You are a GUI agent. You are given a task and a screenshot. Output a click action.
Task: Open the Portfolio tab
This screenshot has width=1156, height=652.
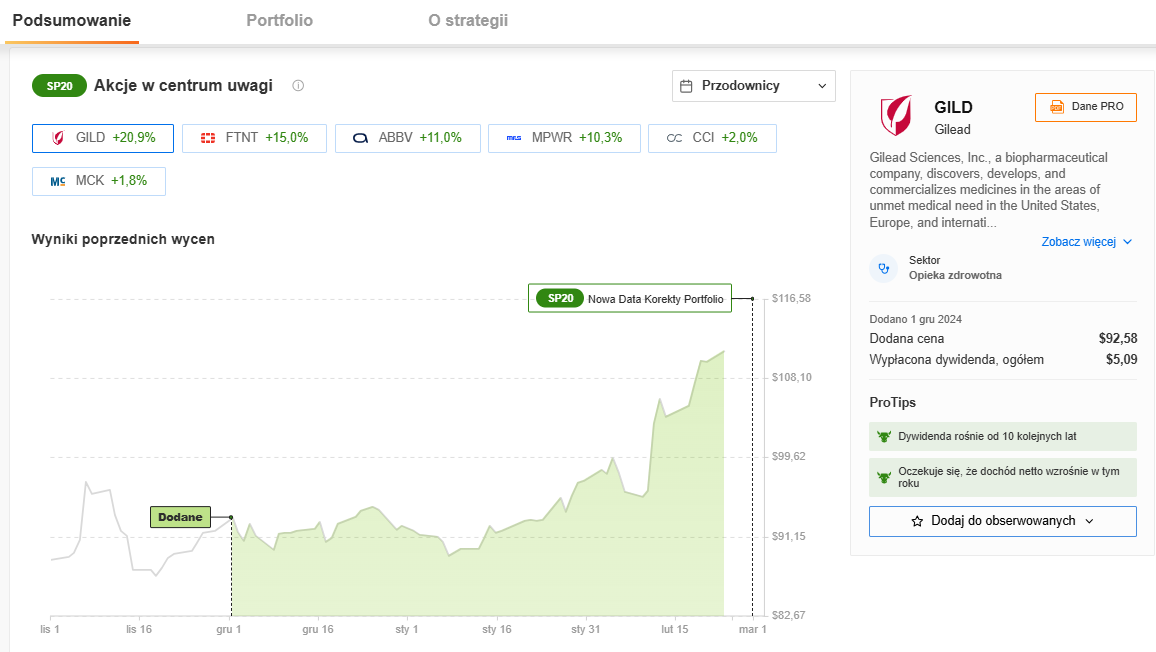click(x=279, y=21)
